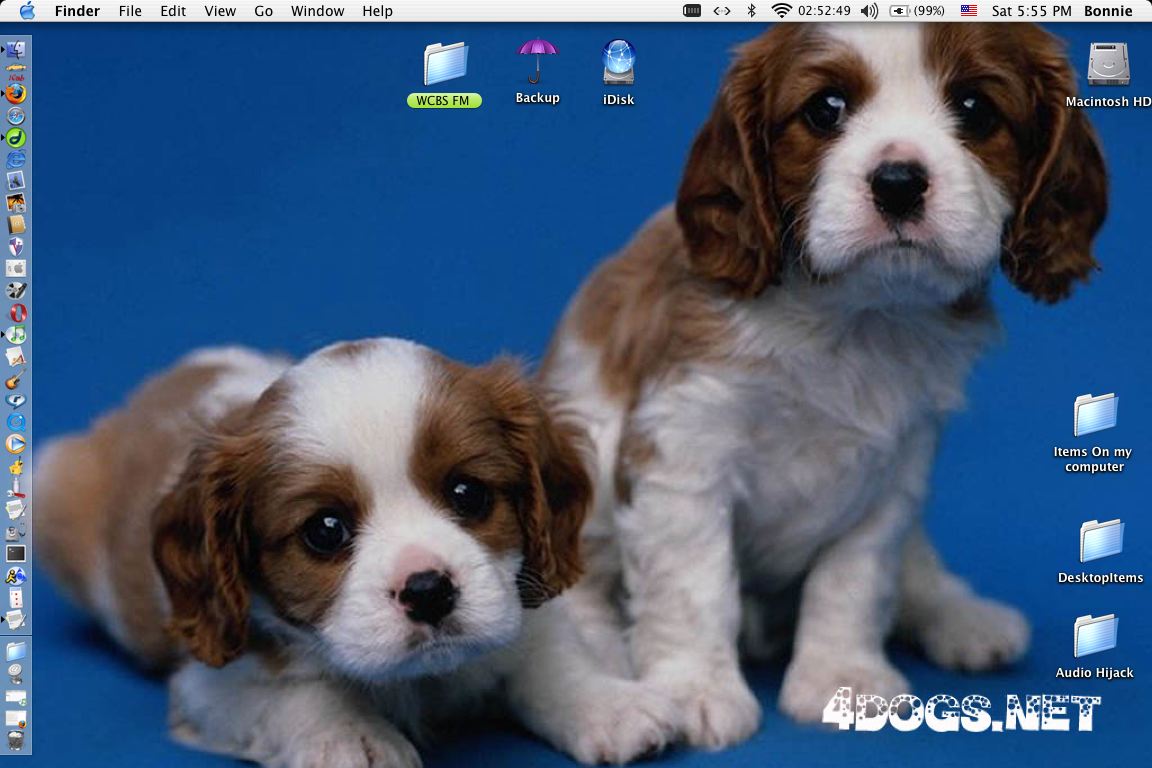Image resolution: width=1152 pixels, height=768 pixels.
Task: Click the volume icon to adjust sound
Action: [x=869, y=11]
